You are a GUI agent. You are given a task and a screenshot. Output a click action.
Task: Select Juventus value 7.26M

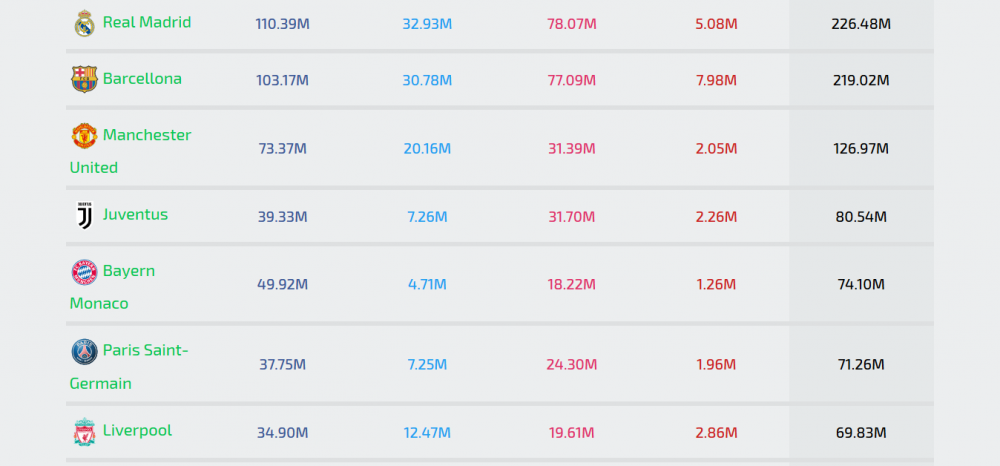point(427,217)
